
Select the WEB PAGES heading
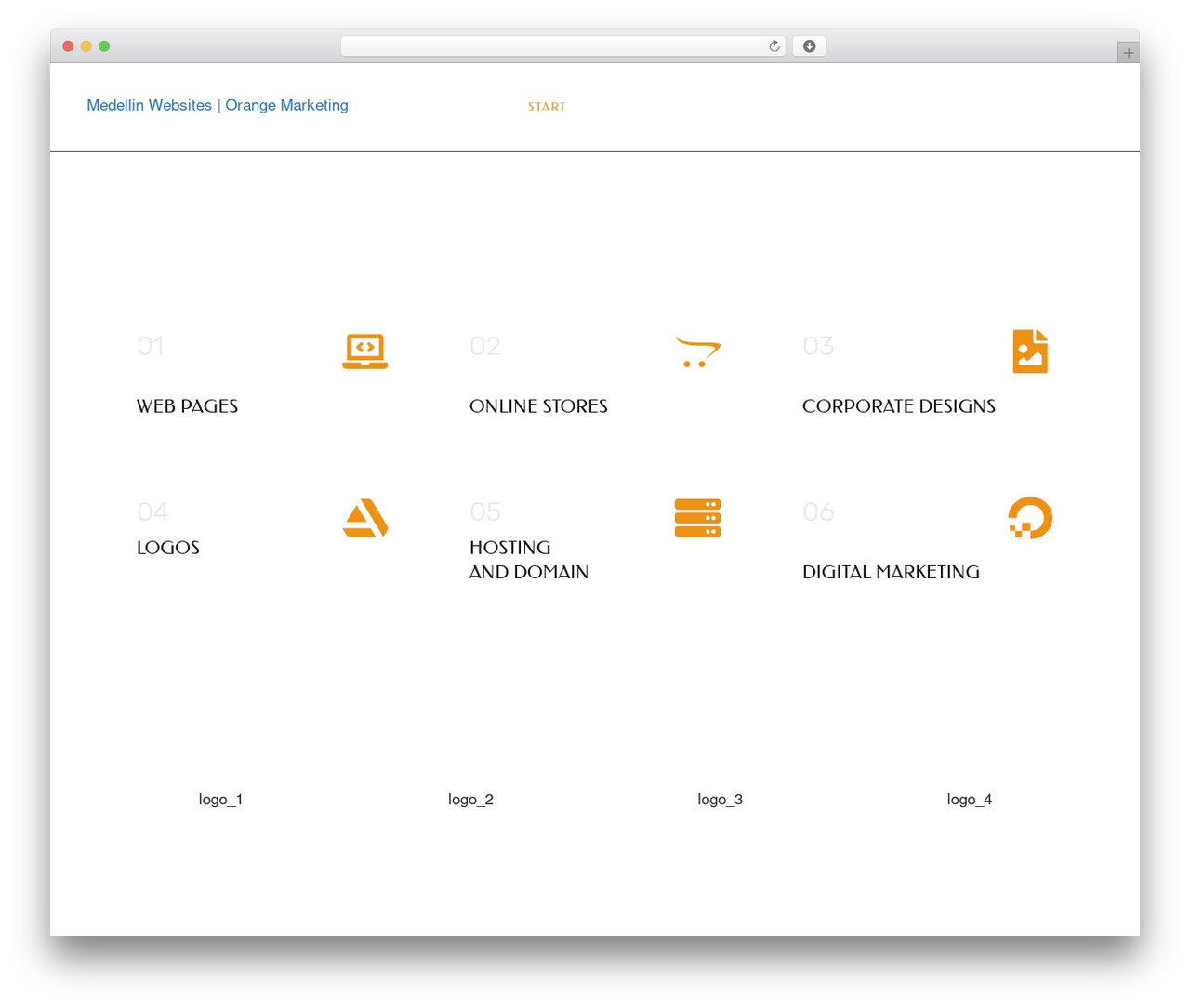187,406
